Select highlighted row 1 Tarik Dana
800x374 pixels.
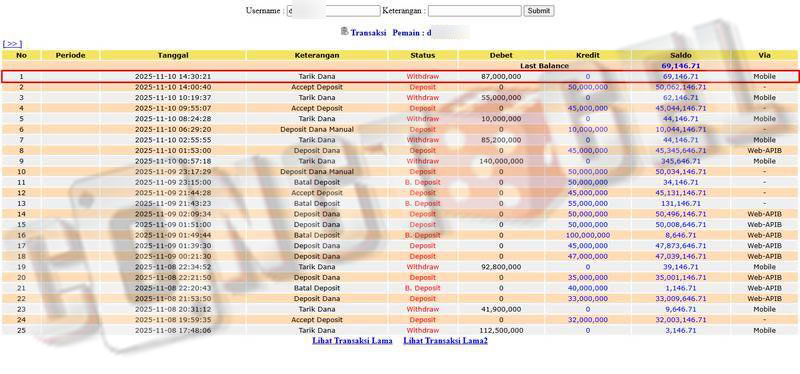(400, 77)
